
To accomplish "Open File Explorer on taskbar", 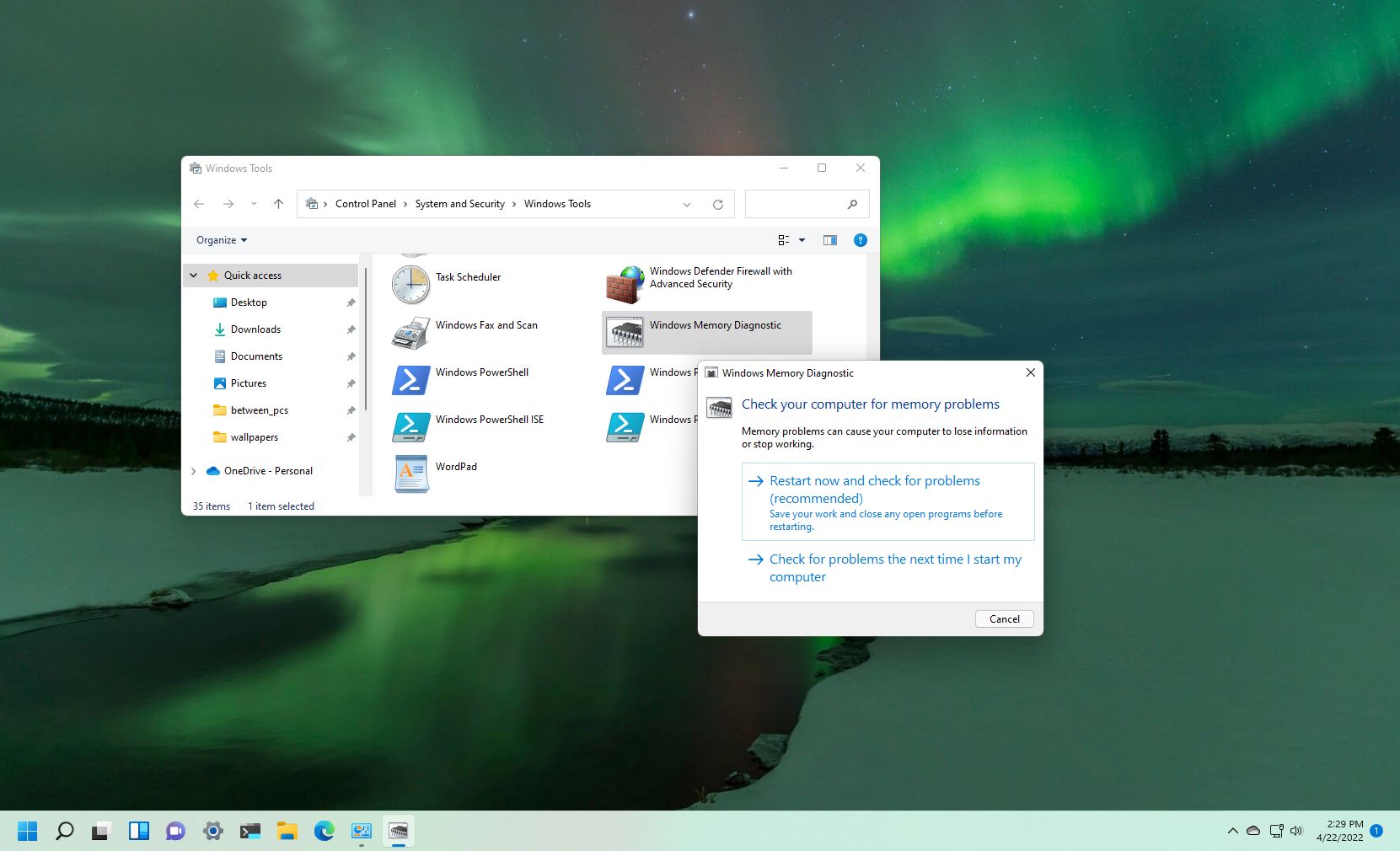I will tap(287, 831).
